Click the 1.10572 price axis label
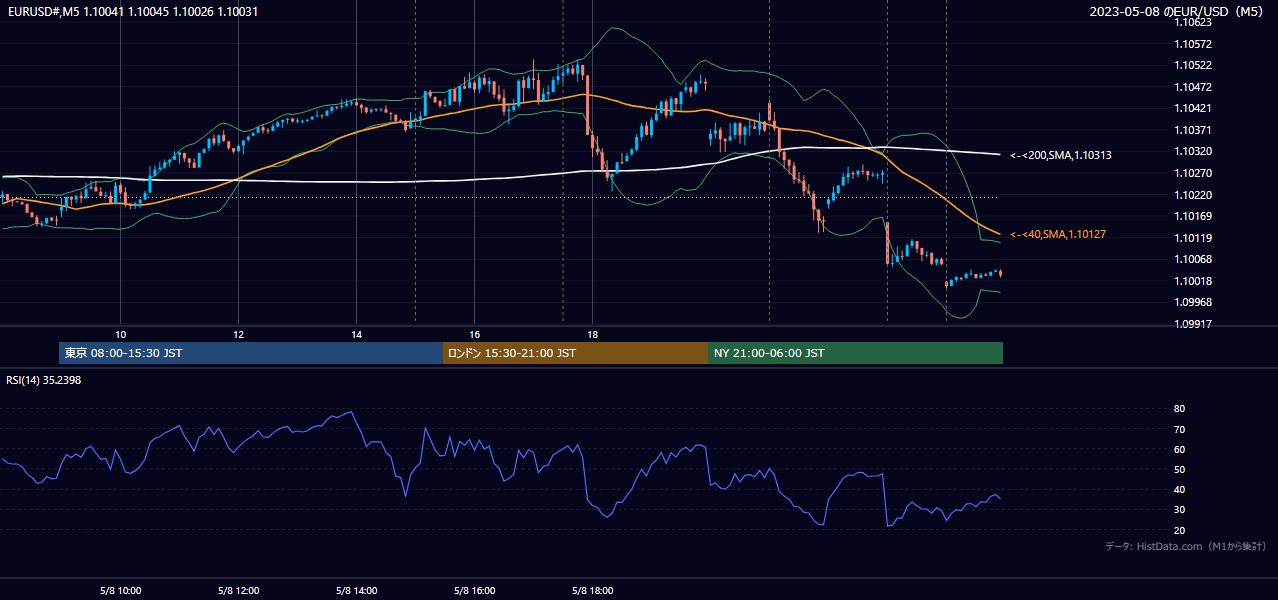Viewport: 1278px width, 600px height. (x=1192, y=44)
